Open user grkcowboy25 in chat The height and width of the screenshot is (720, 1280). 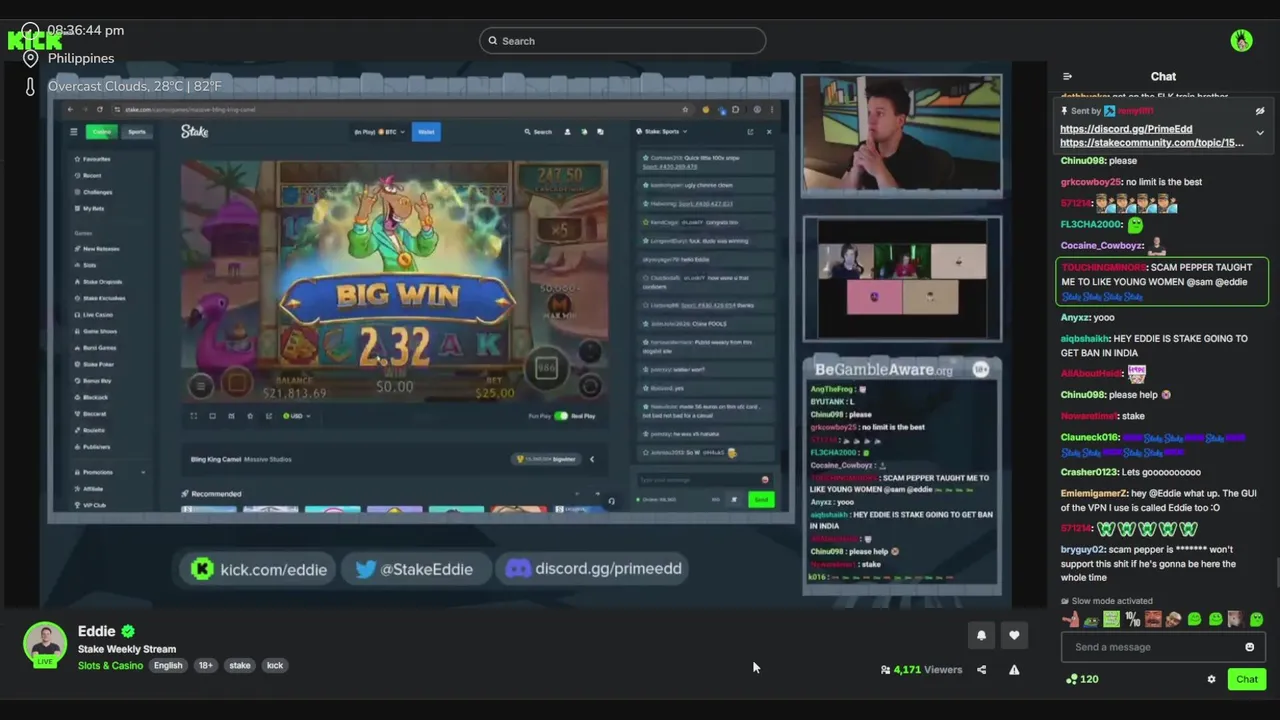tap(1090, 182)
